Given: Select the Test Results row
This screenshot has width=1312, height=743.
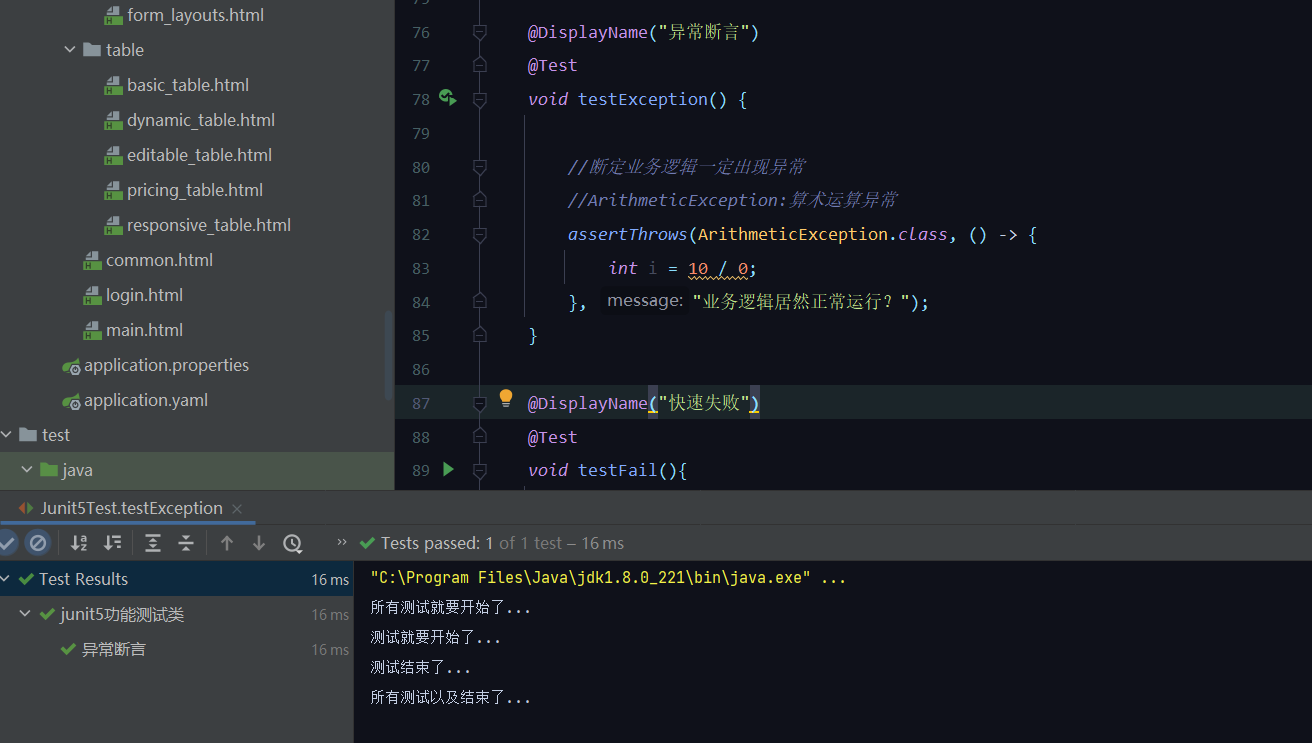Looking at the screenshot, I should (x=176, y=579).
